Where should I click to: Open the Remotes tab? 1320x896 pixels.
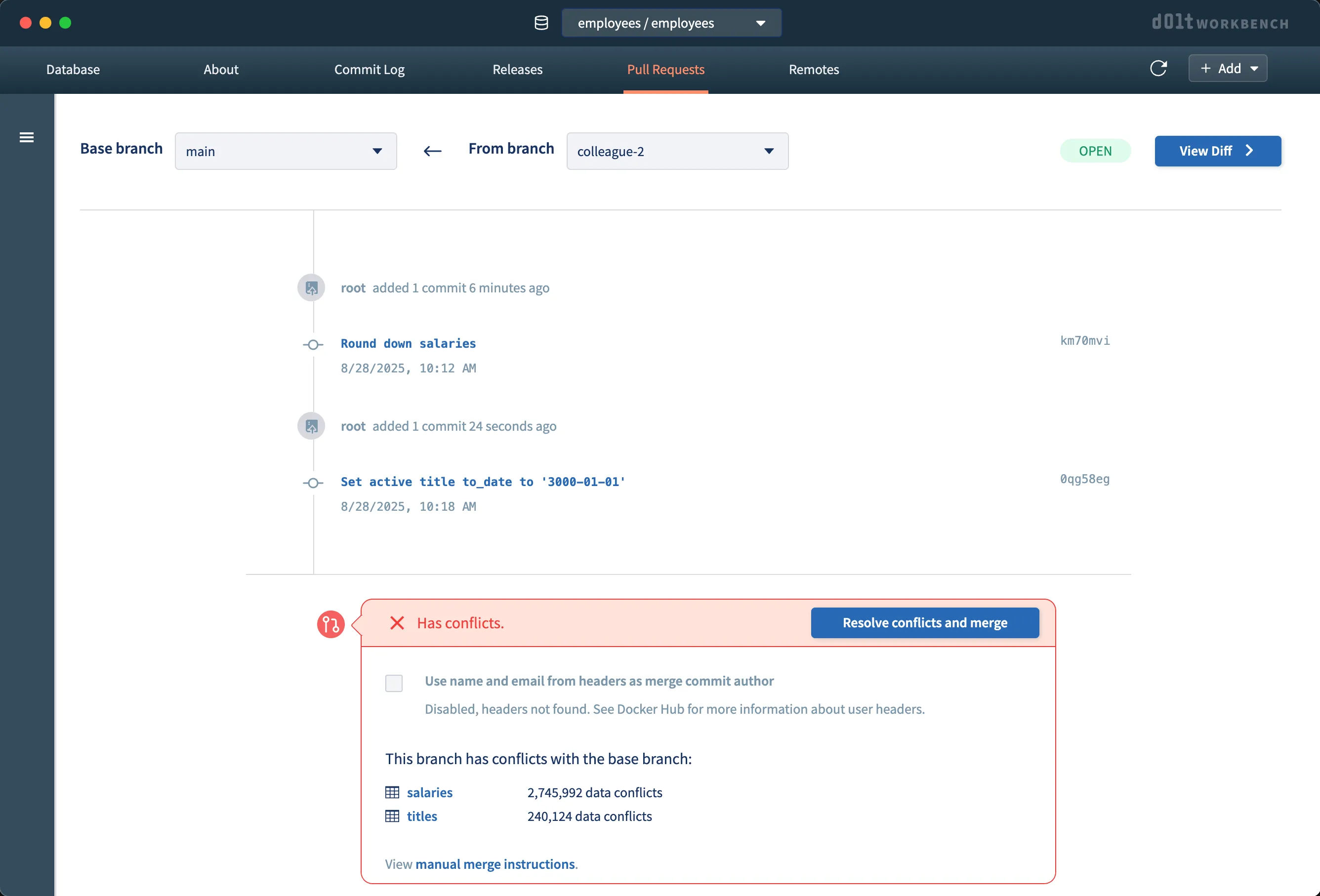pyautogui.click(x=813, y=69)
